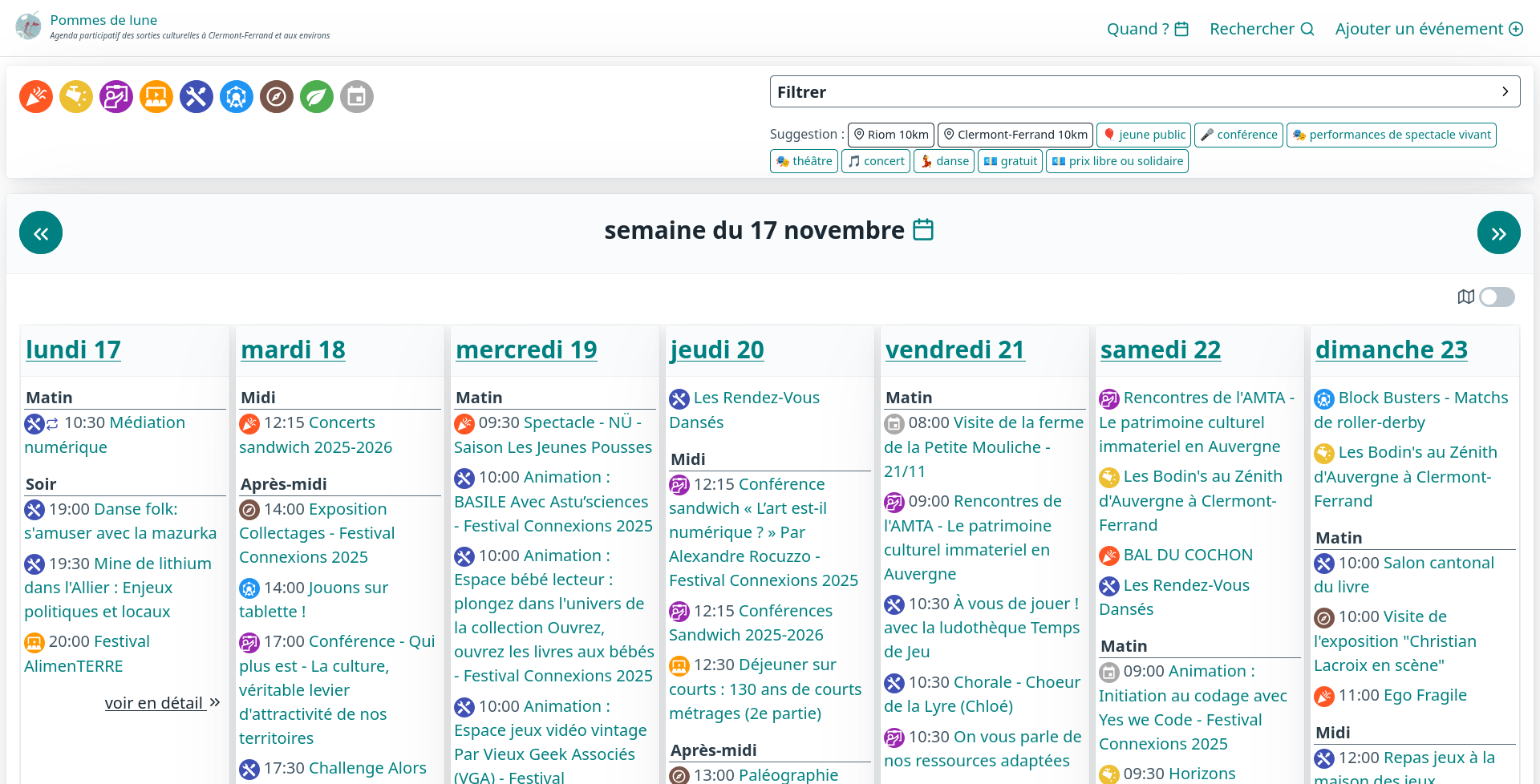Toggle the map view switch
Viewport: 1540px width, 784px height.
(1497, 297)
